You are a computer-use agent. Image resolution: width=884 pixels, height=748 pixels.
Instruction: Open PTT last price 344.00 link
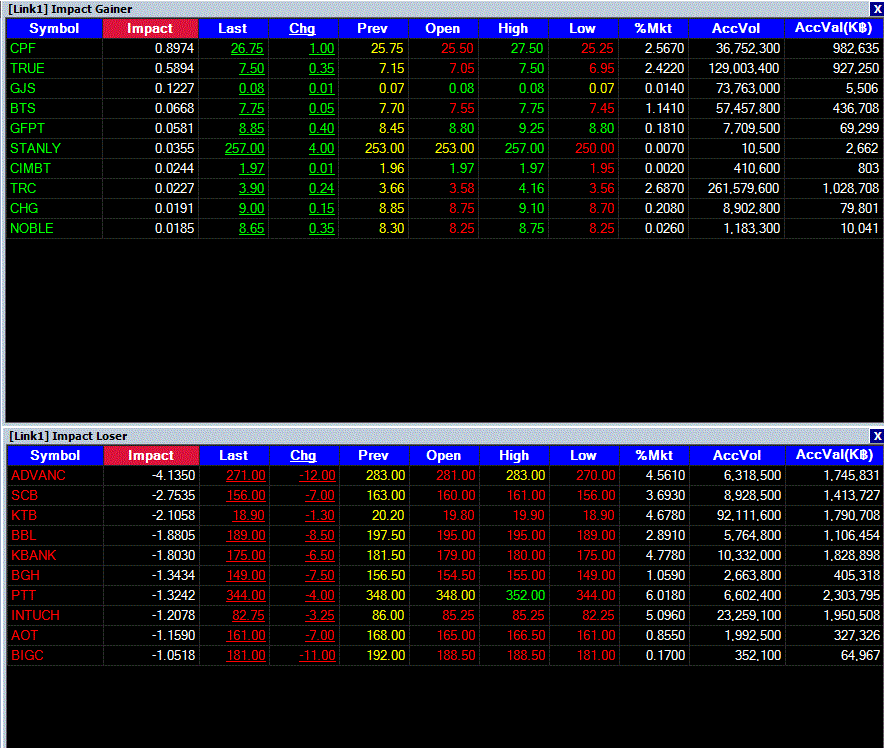point(246,596)
